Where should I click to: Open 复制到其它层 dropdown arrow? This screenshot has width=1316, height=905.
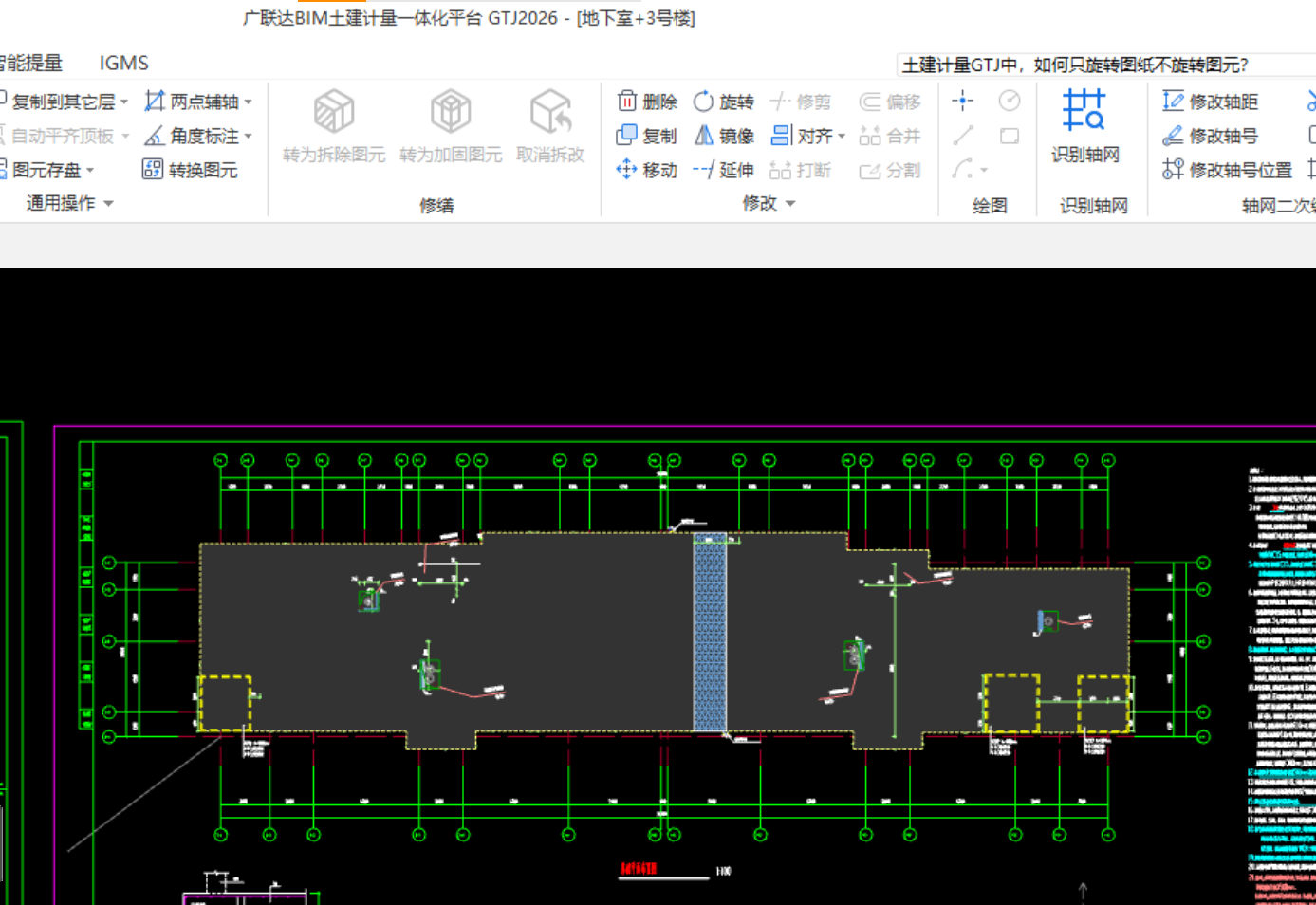tap(124, 102)
